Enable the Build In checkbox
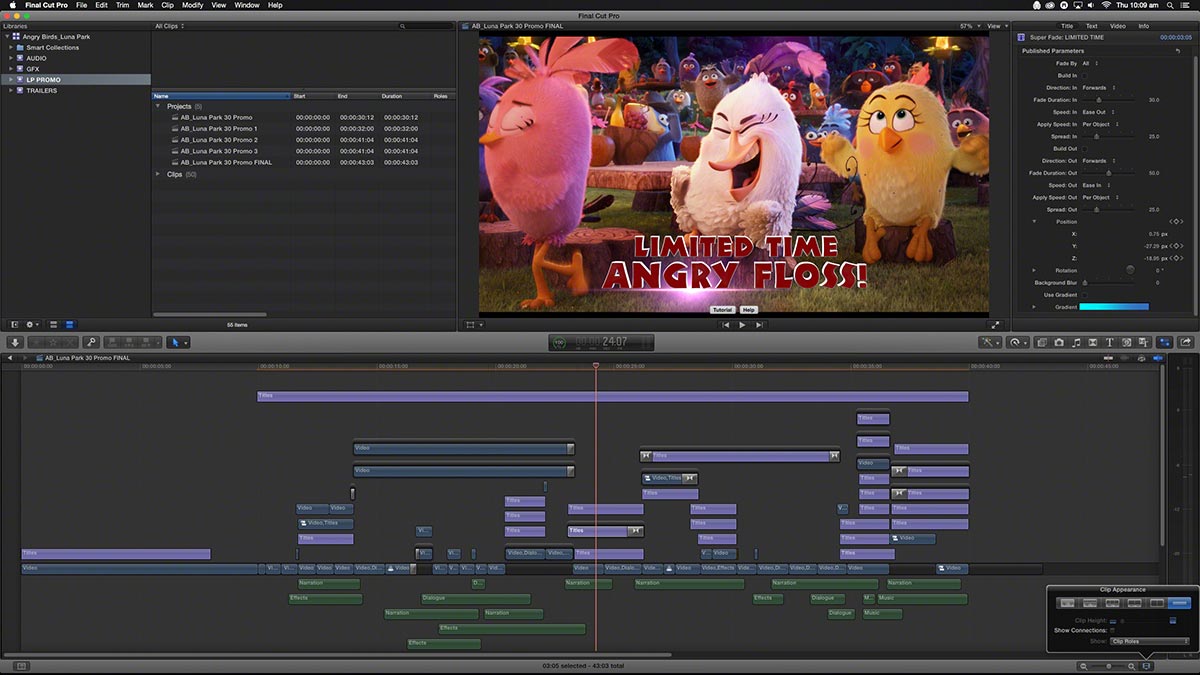 [1085, 75]
